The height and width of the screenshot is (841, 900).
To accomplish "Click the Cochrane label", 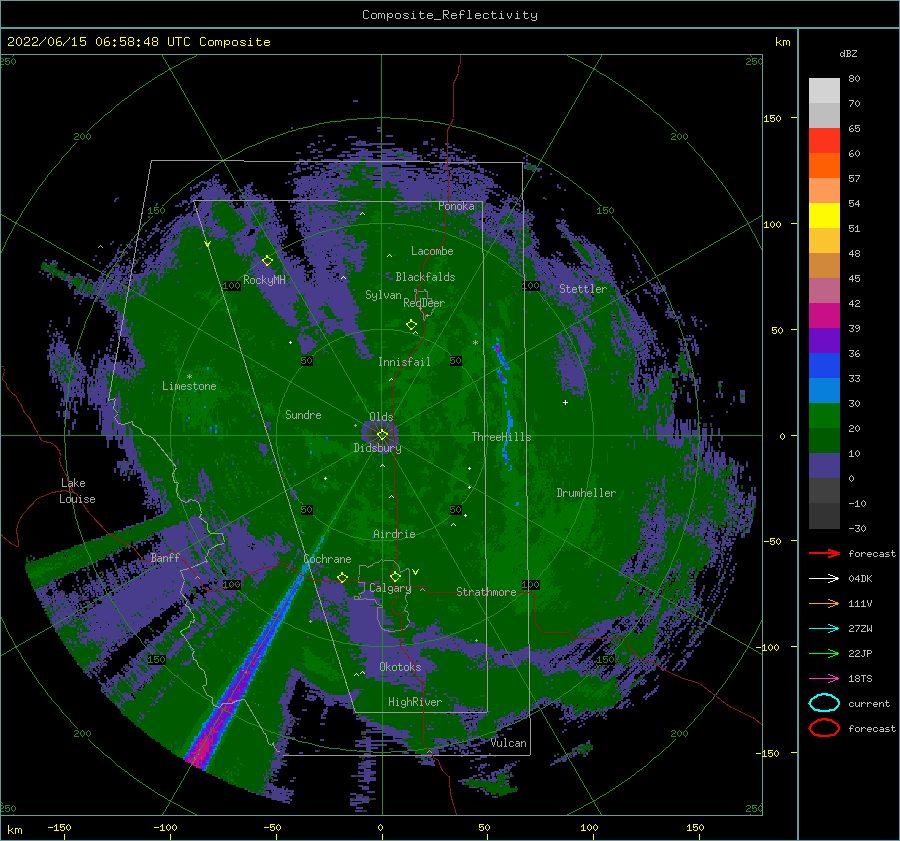I will [327, 559].
